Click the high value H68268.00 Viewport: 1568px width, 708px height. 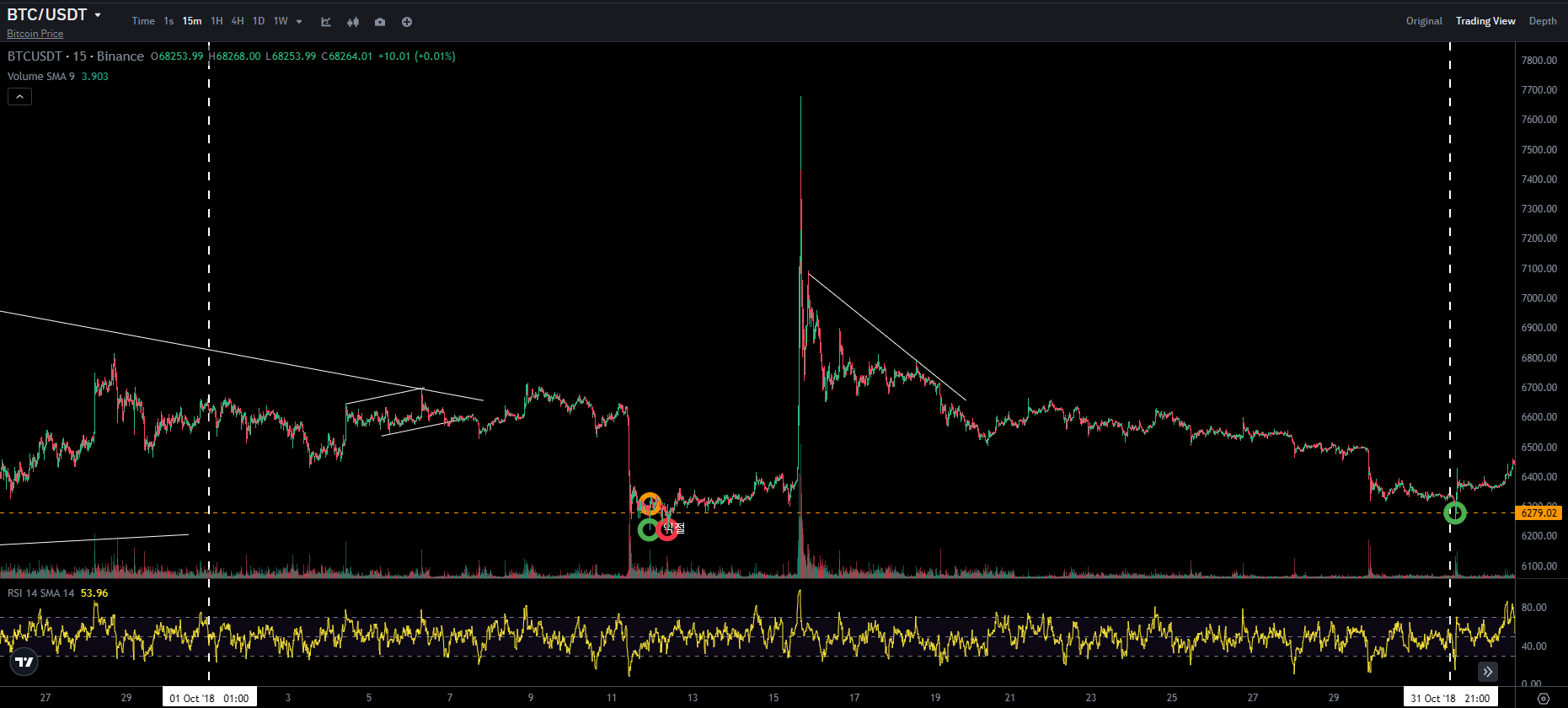tap(234, 56)
